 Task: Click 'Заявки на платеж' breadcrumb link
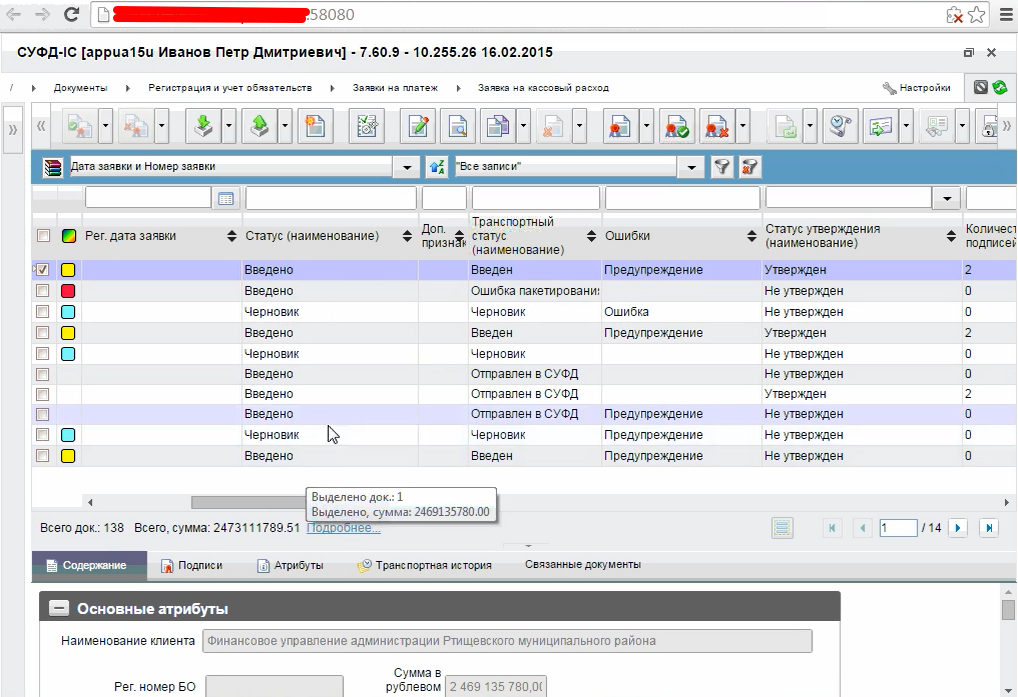click(x=395, y=88)
